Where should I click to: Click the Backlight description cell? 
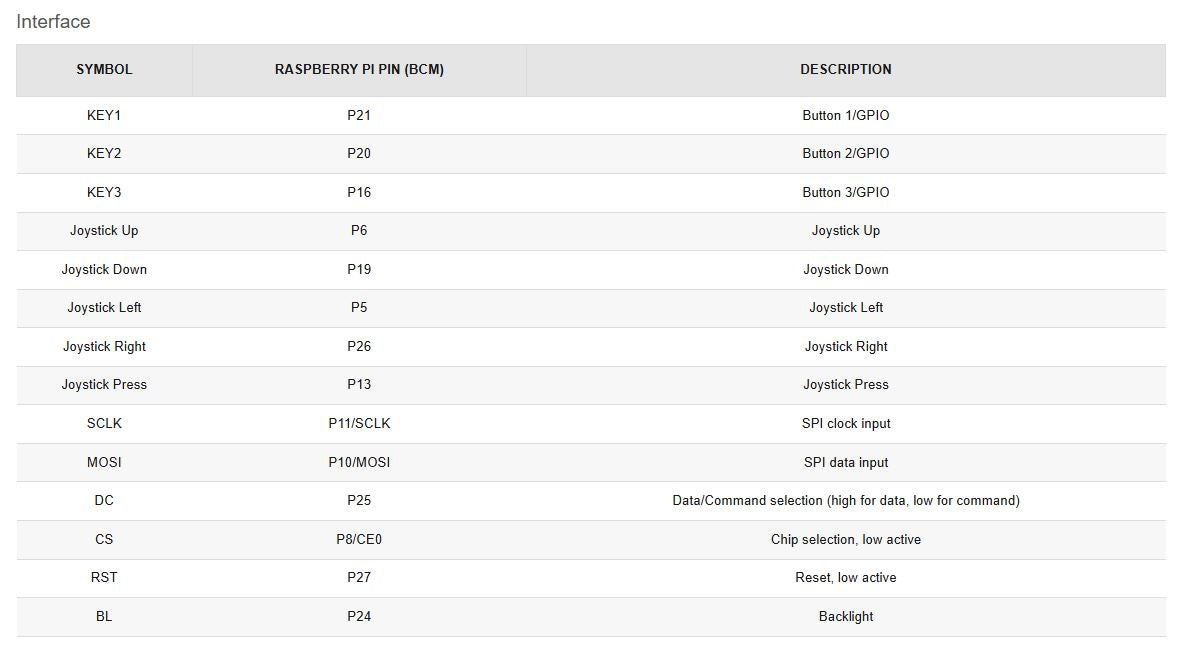(x=845, y=616)
